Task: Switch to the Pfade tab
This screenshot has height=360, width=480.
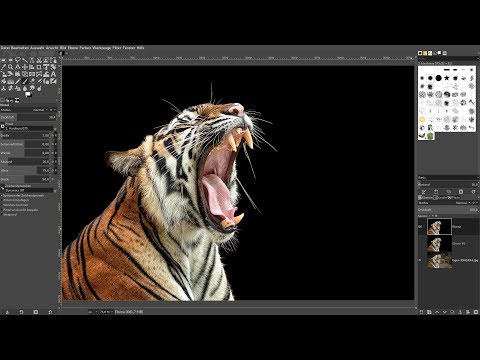Action: click(454, 198)
